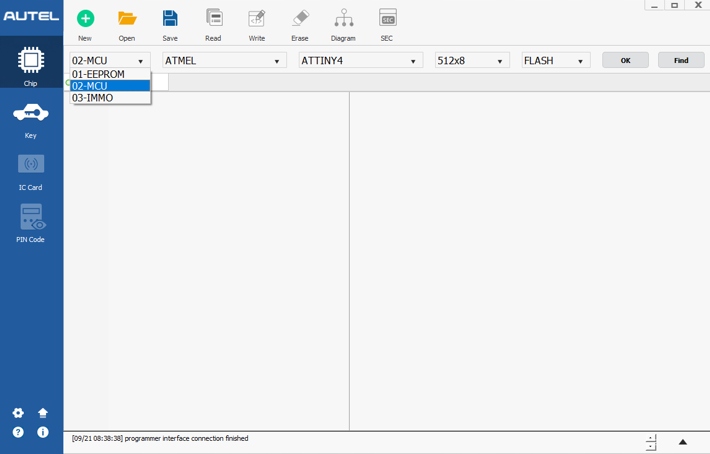Open the IC Card section

(x=31, y=169)
